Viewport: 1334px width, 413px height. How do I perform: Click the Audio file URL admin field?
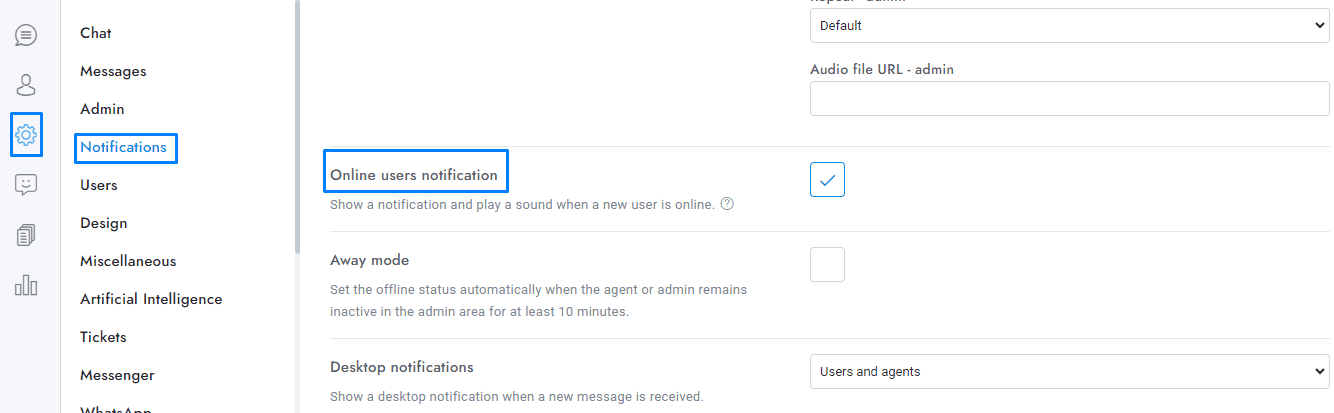pos(1069,99)
